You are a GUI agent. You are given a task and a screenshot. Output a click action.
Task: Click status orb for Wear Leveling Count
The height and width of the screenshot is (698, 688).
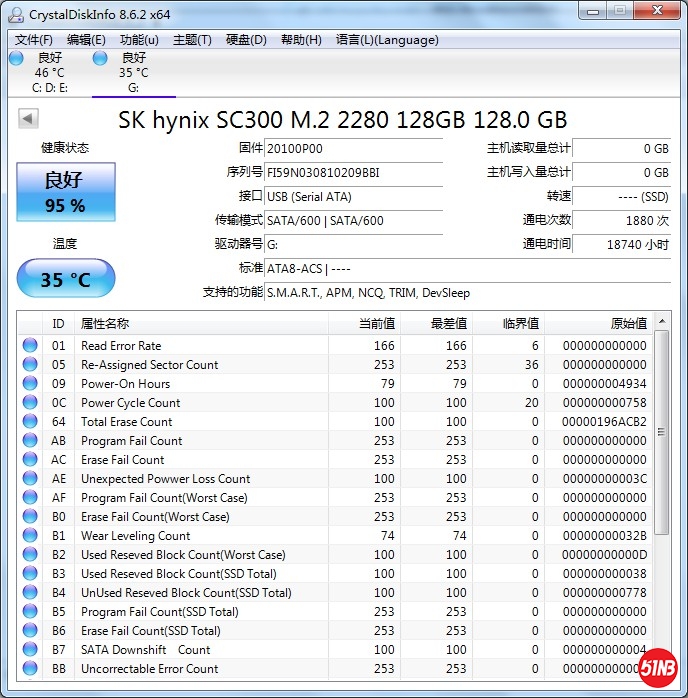coord(30,536)
